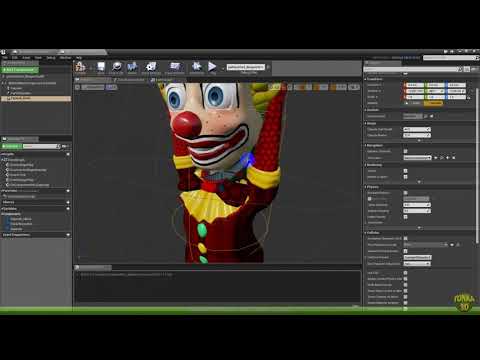Open the Help menu
480x360 pixels.
pos(79,58)
